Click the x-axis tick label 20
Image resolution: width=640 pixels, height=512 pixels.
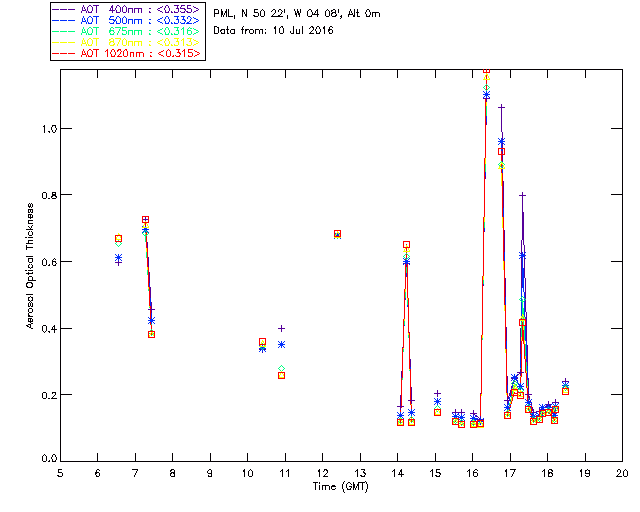click(622, 473)
